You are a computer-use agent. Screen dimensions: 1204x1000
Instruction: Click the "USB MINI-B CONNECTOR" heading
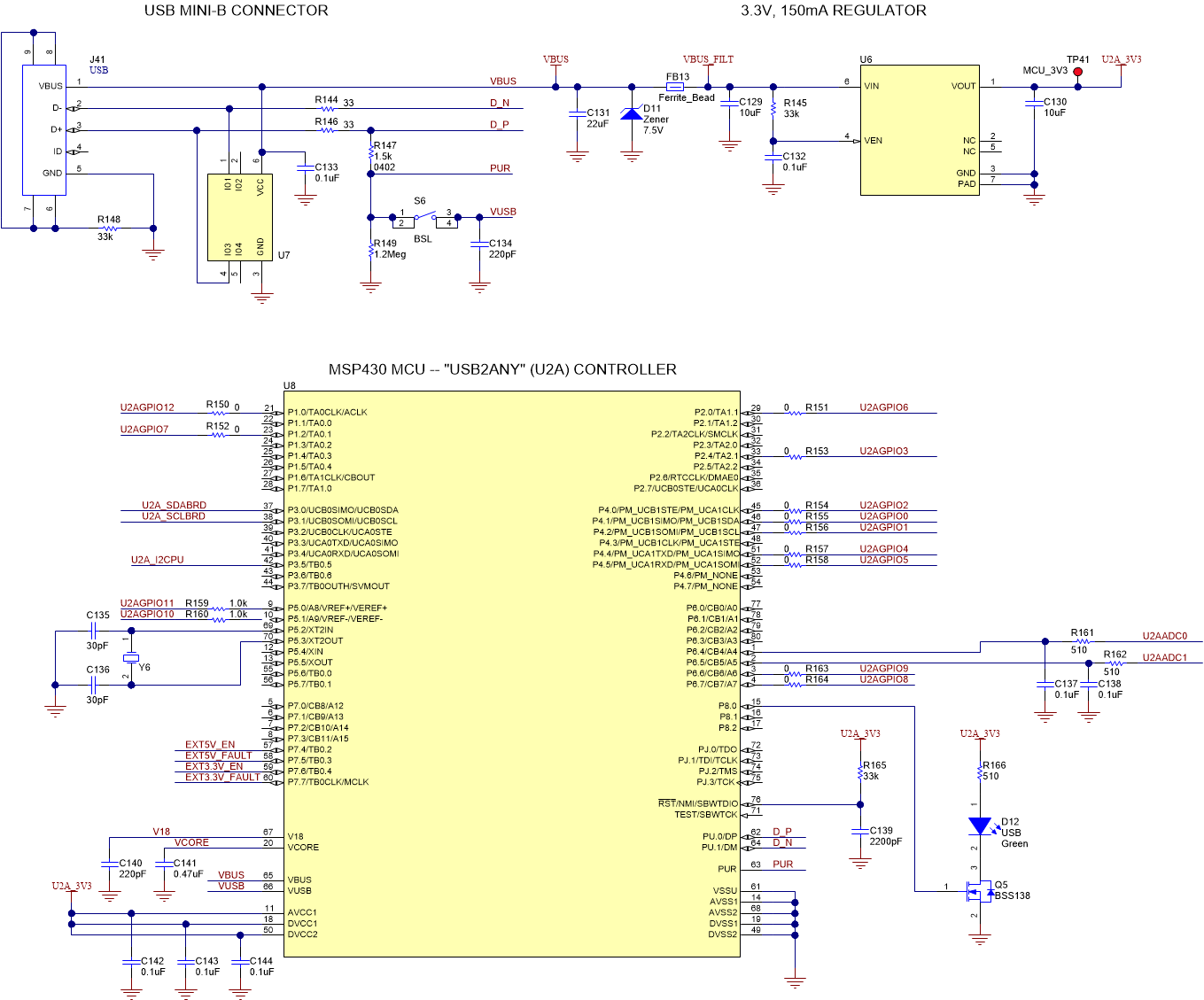point(236,11)
